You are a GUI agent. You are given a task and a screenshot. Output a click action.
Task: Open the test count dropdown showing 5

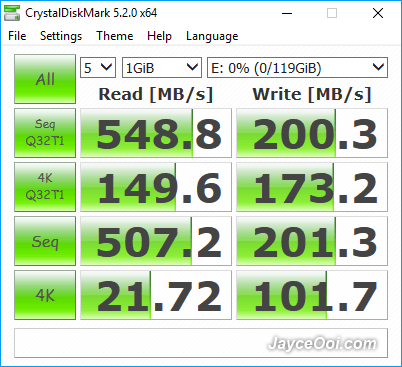click(x=98, y=68)
